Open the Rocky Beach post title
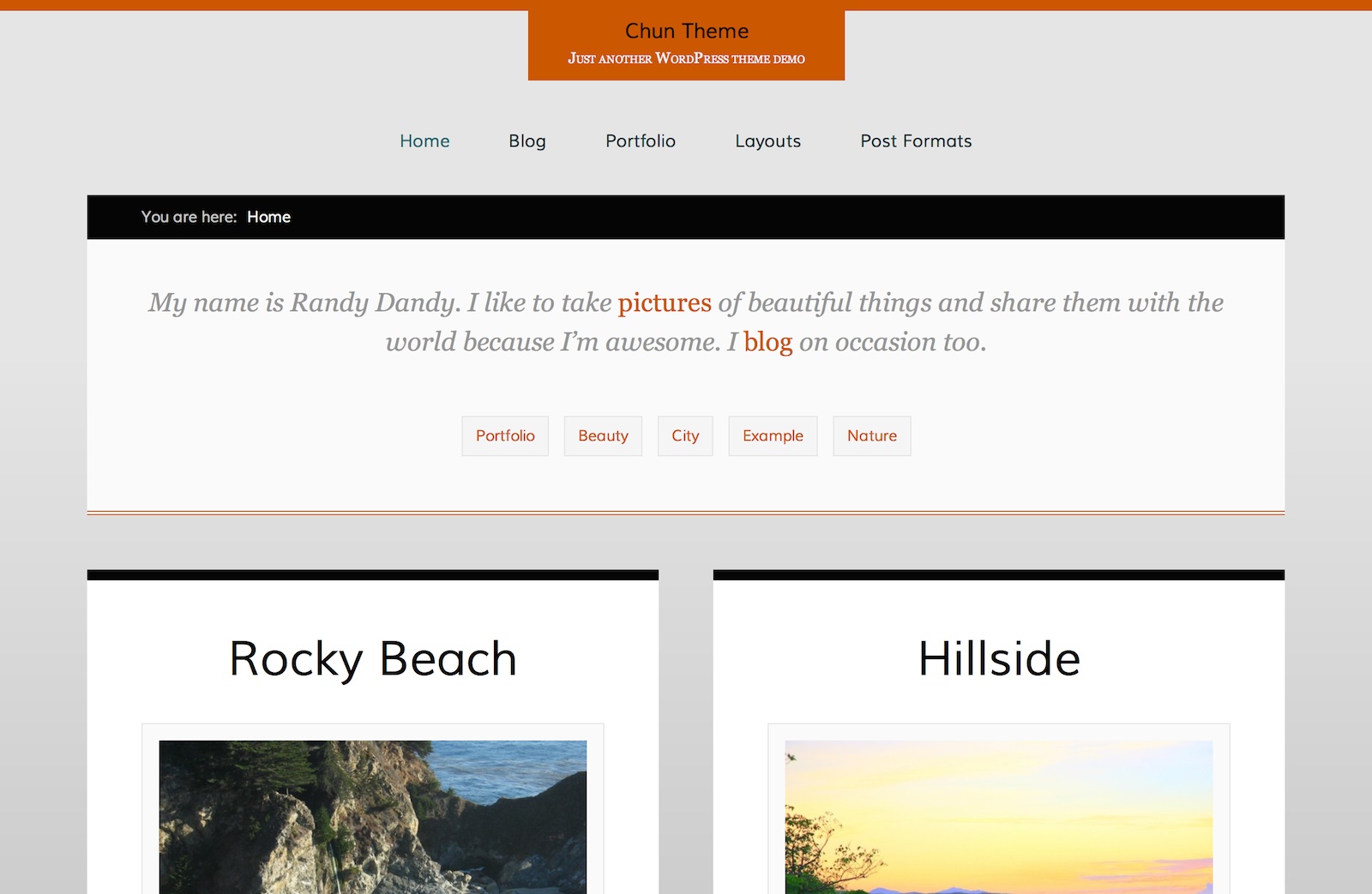 373,658
